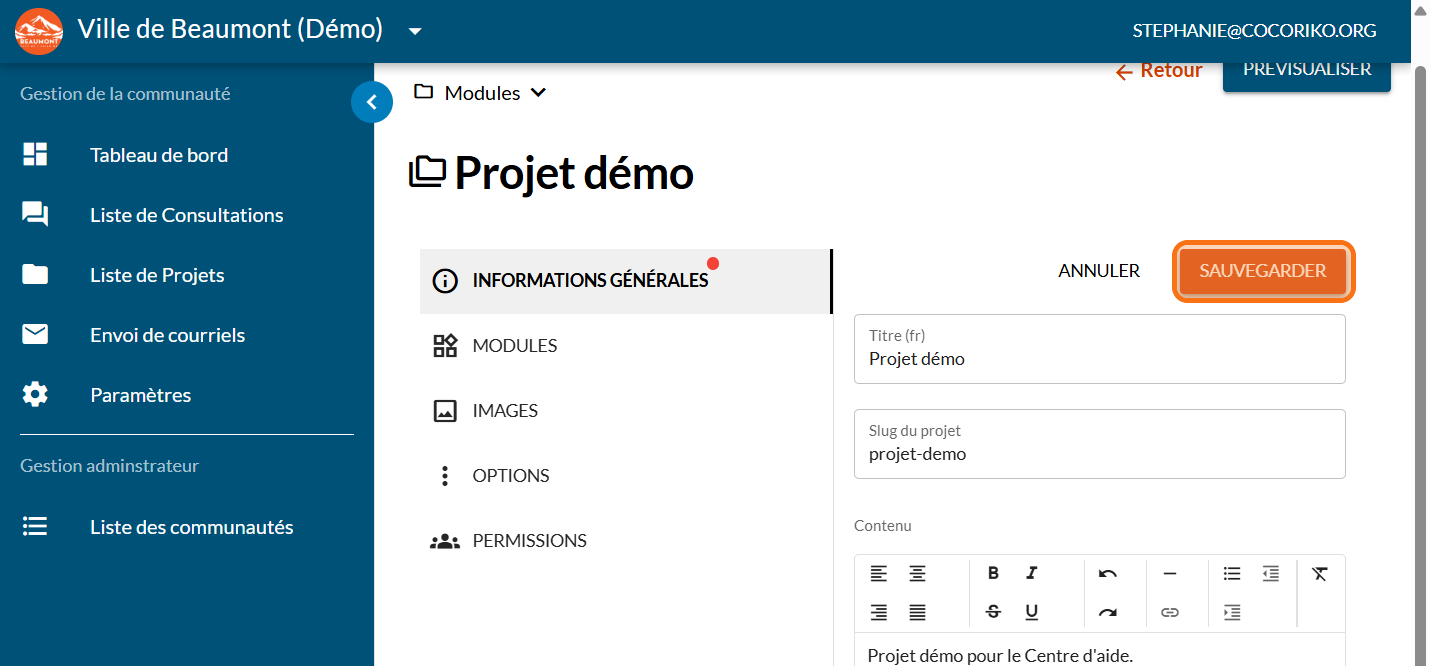Screen dimensions: 1430x666
Task: Click the Retour link
Action: (x=1159, y=71)
